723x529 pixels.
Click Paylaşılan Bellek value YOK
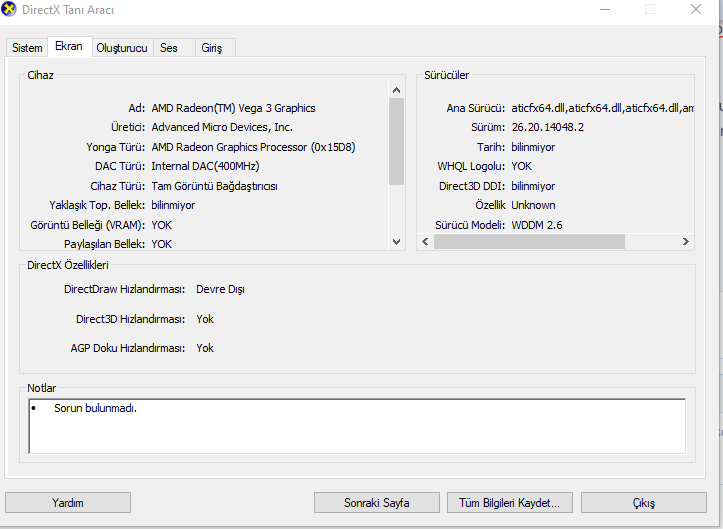coord(161,244)
